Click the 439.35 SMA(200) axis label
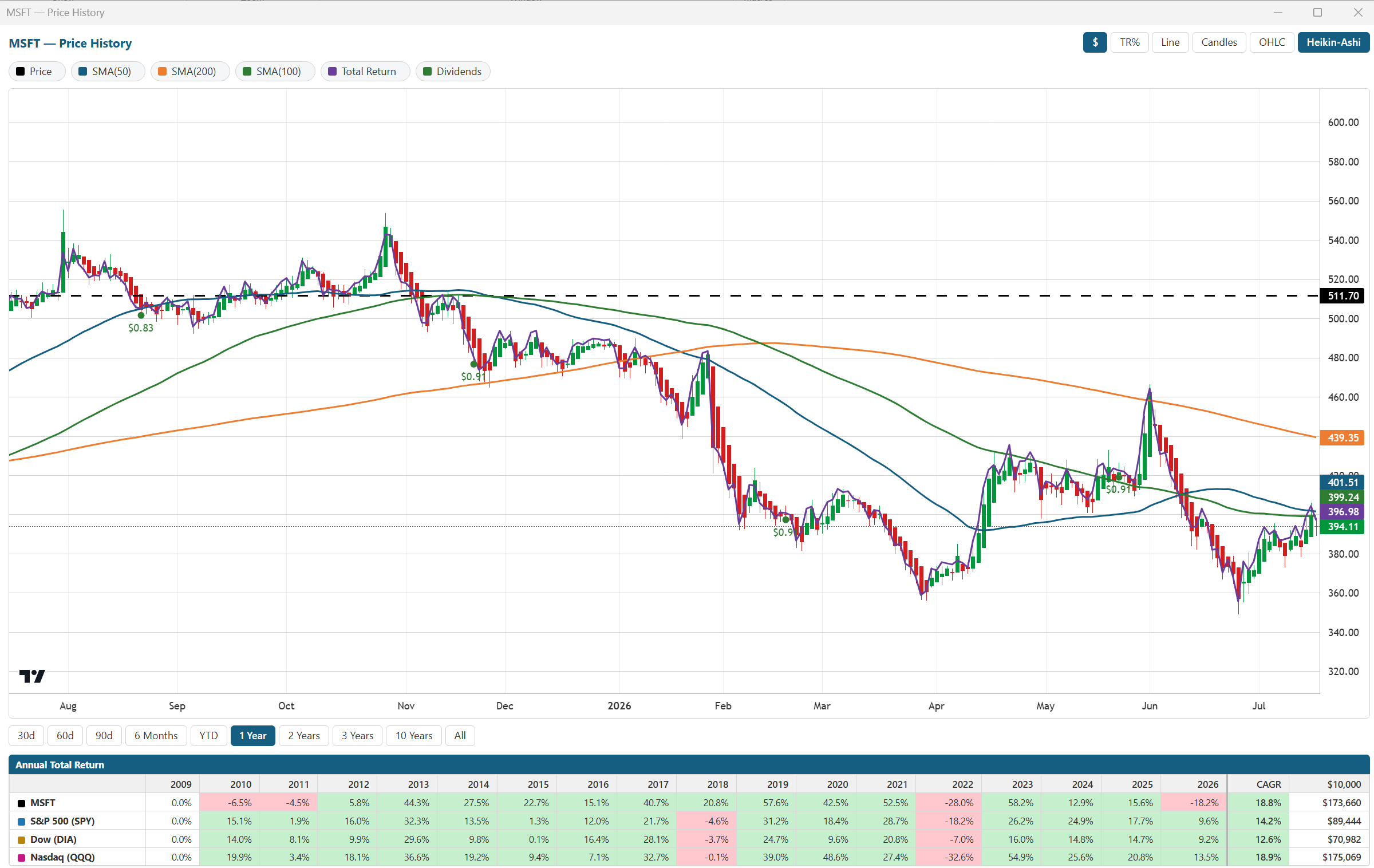Image resolution: width=1374 pixels, height=868 pixels. [1343, 438]
